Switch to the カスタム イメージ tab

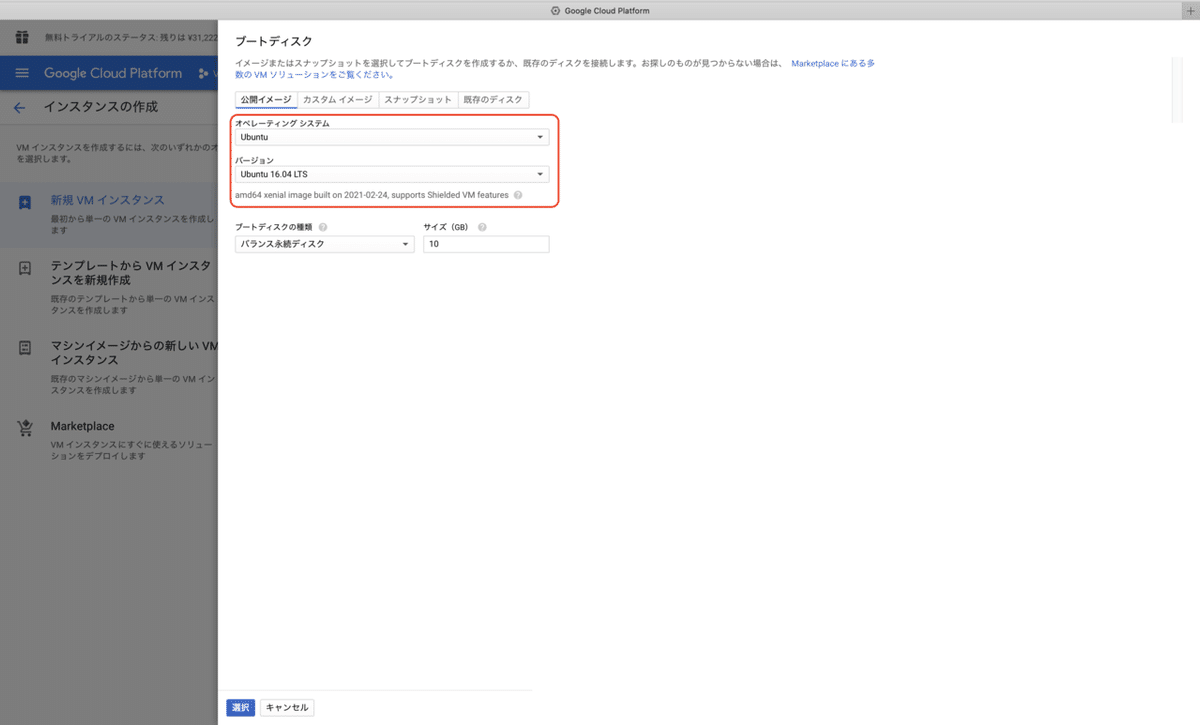point(338,100)
